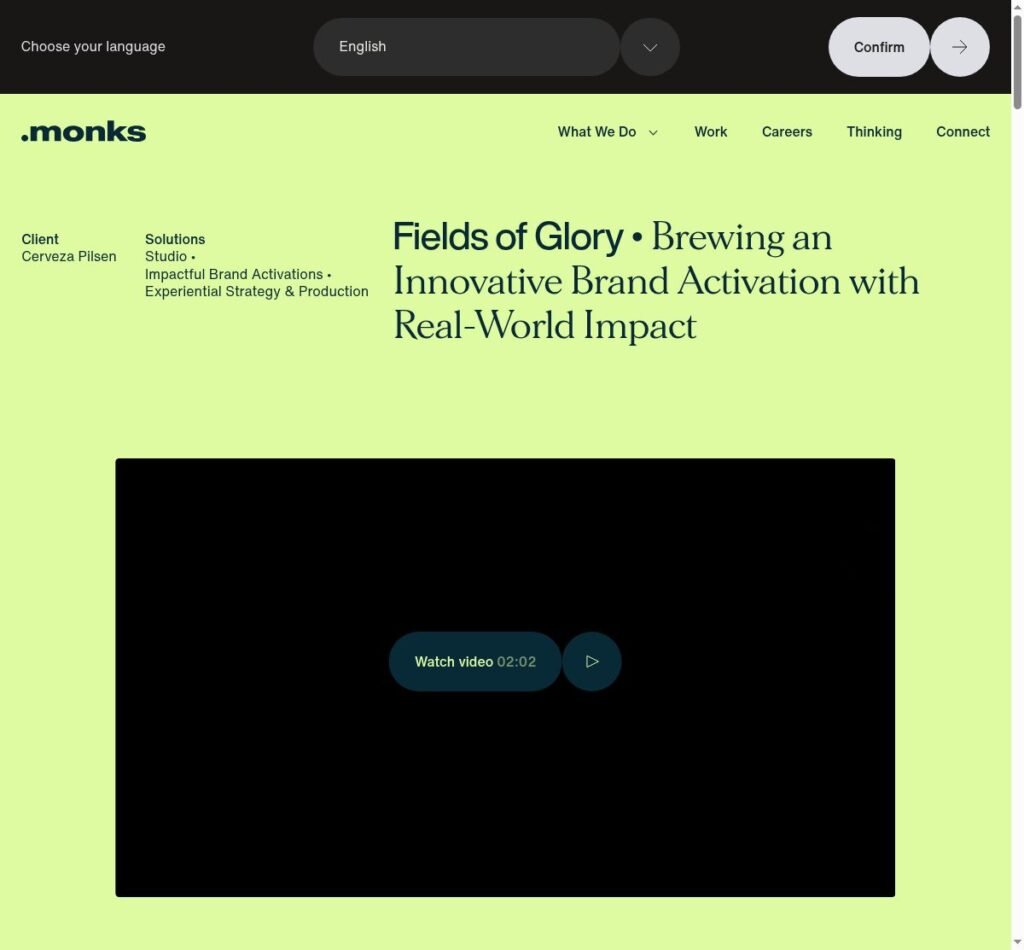Open the Studio solutions link
The image size is (1024, 950).
pos(166,257)
